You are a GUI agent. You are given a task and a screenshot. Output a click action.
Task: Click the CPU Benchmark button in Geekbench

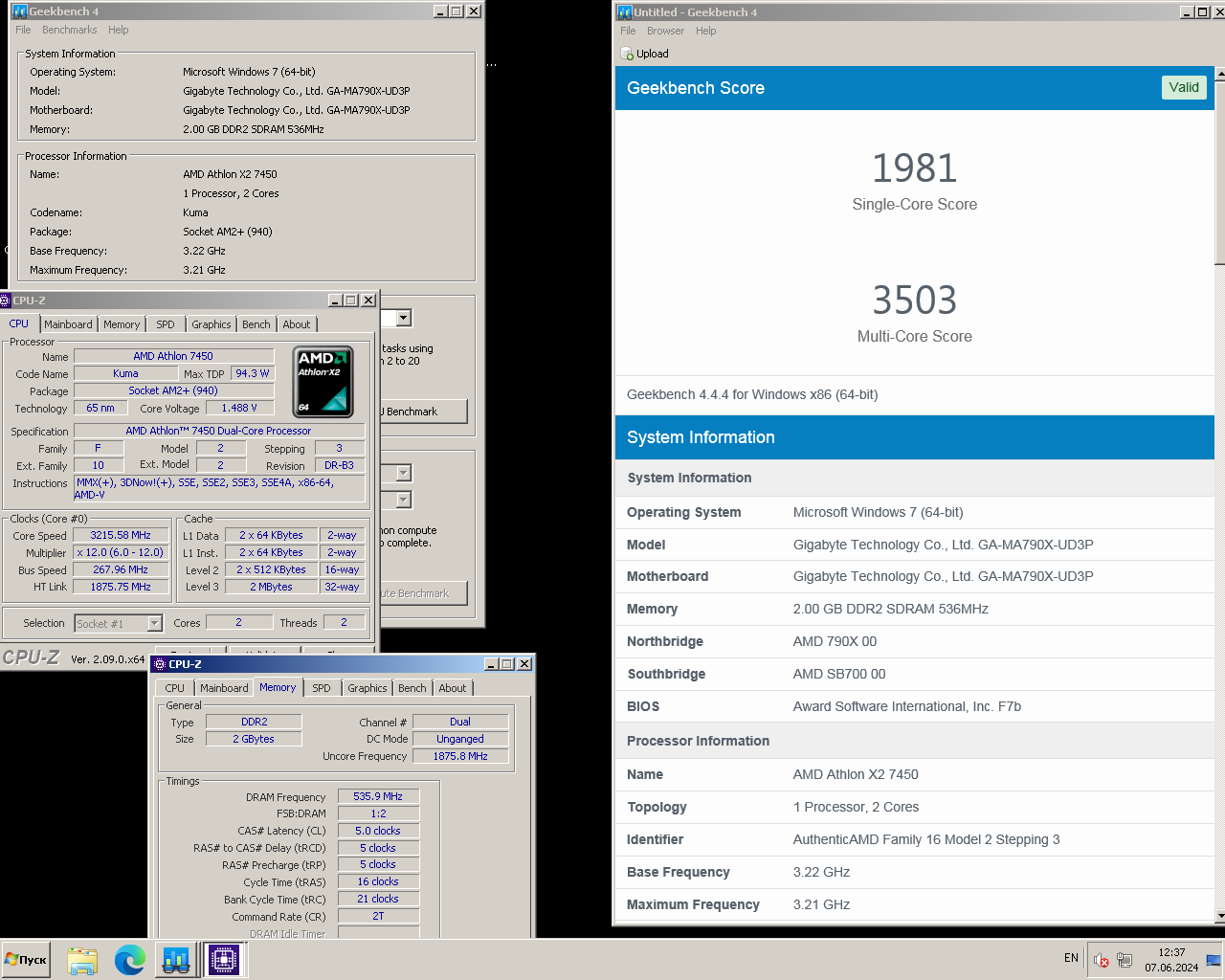[424, 412]
